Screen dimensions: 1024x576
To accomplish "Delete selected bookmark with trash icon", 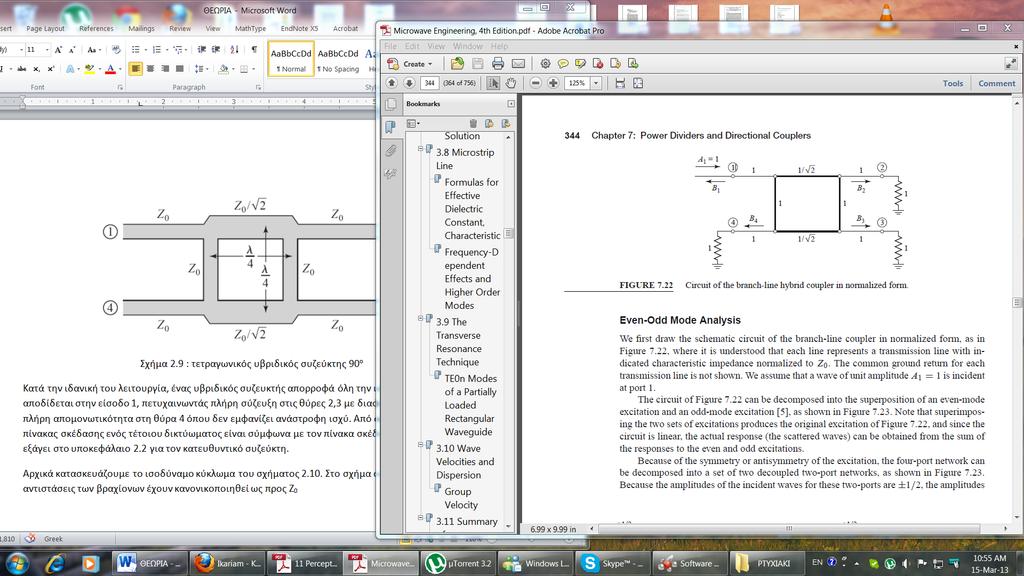I will (473, 123).
